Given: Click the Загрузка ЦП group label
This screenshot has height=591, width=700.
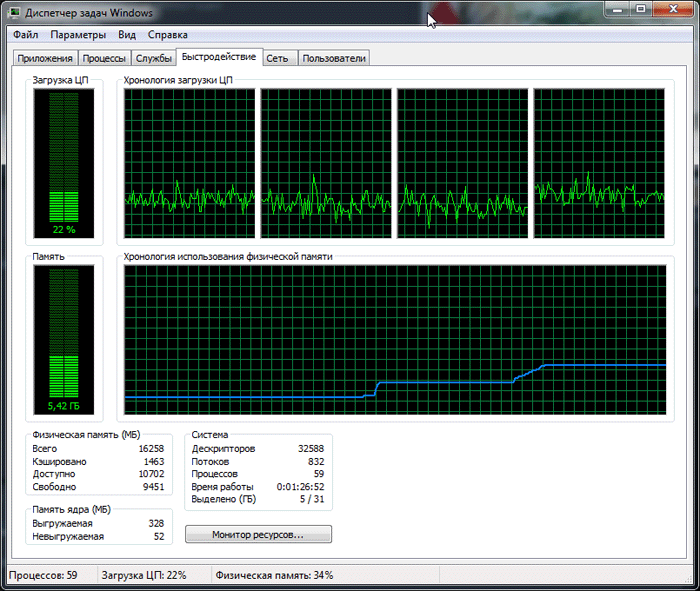Looking at the screenshot, I should [x=60, y=80].
